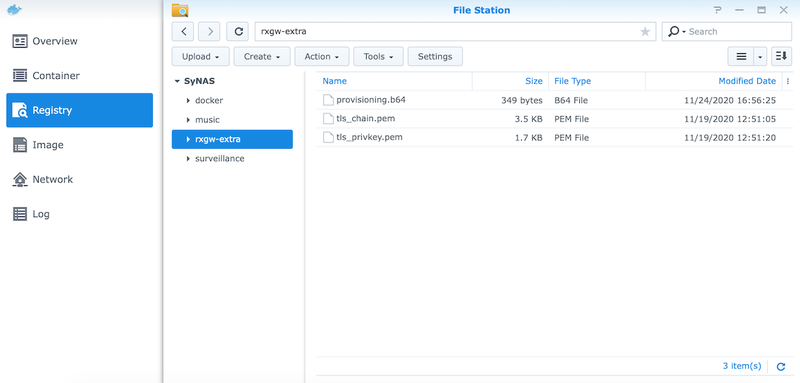Screen dimensions: 800x383
Task: Open File Station Settings
Action: (435, 57)
